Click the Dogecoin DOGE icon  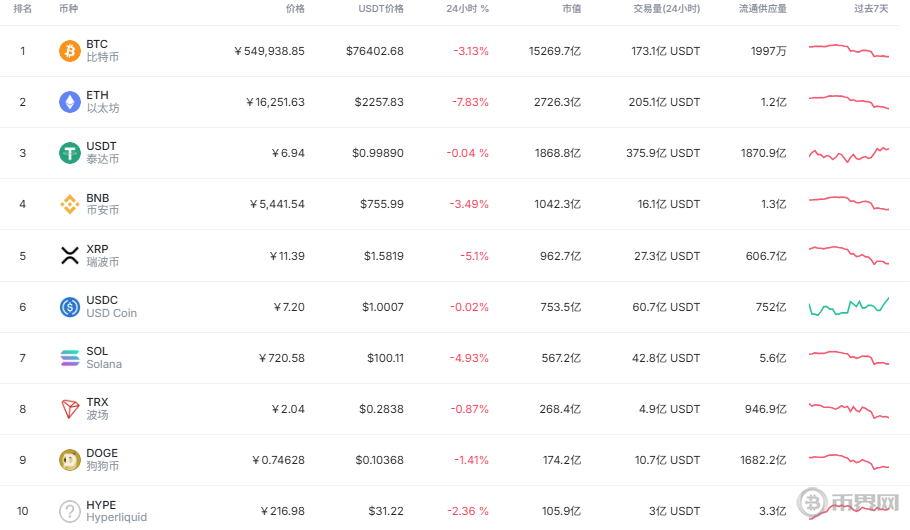70,460
